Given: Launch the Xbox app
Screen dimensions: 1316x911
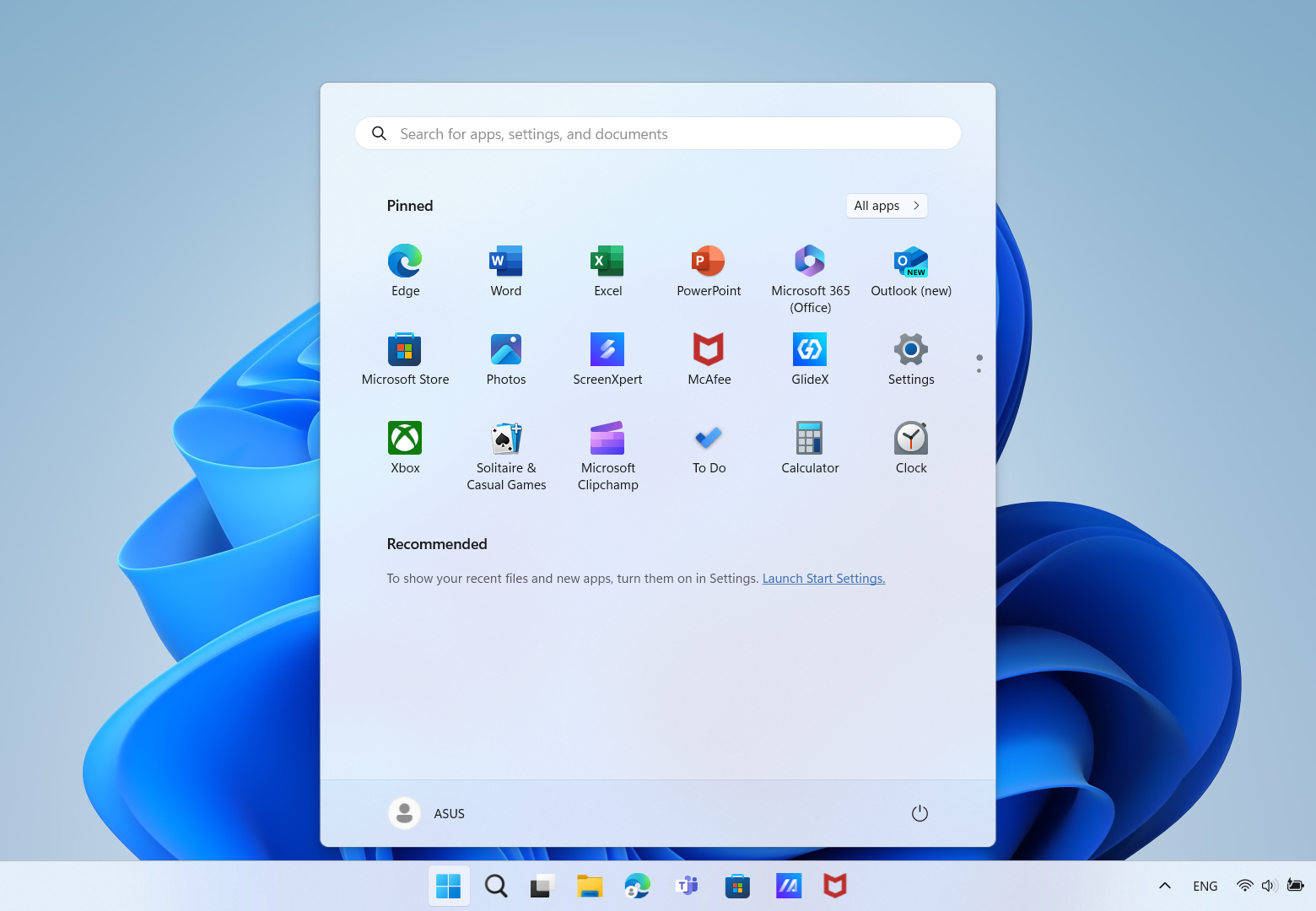Looking at the screenshot, I should [405, 449].
